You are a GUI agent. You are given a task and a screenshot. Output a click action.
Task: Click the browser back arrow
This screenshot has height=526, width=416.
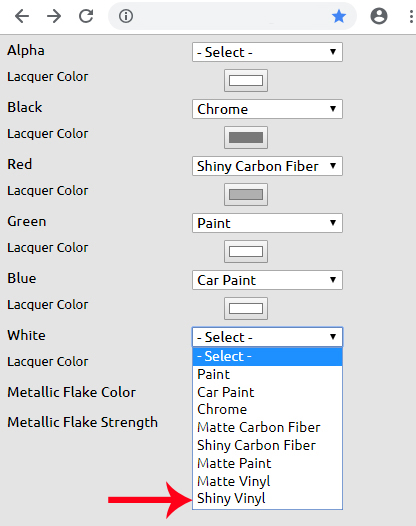tap(22, 16)
